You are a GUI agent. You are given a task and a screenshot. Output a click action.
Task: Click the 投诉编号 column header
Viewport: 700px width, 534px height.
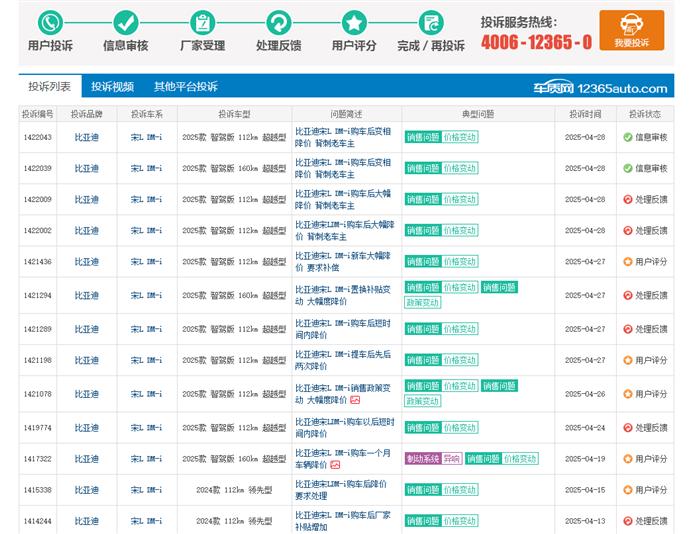38,114
